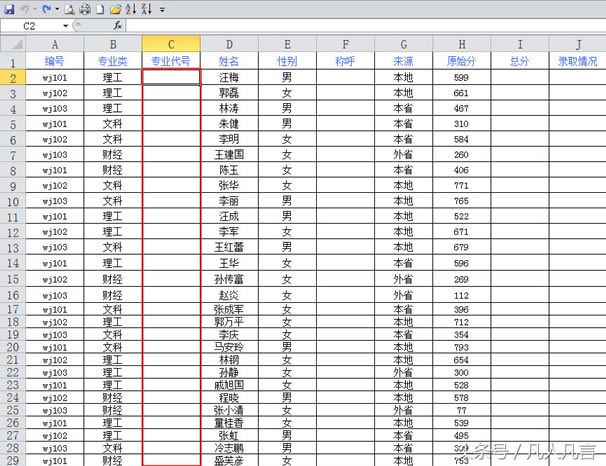Open a file with the folder icon
Image resolution: width=606 pixels, height=466 pixels.
[x=115, y=9]
